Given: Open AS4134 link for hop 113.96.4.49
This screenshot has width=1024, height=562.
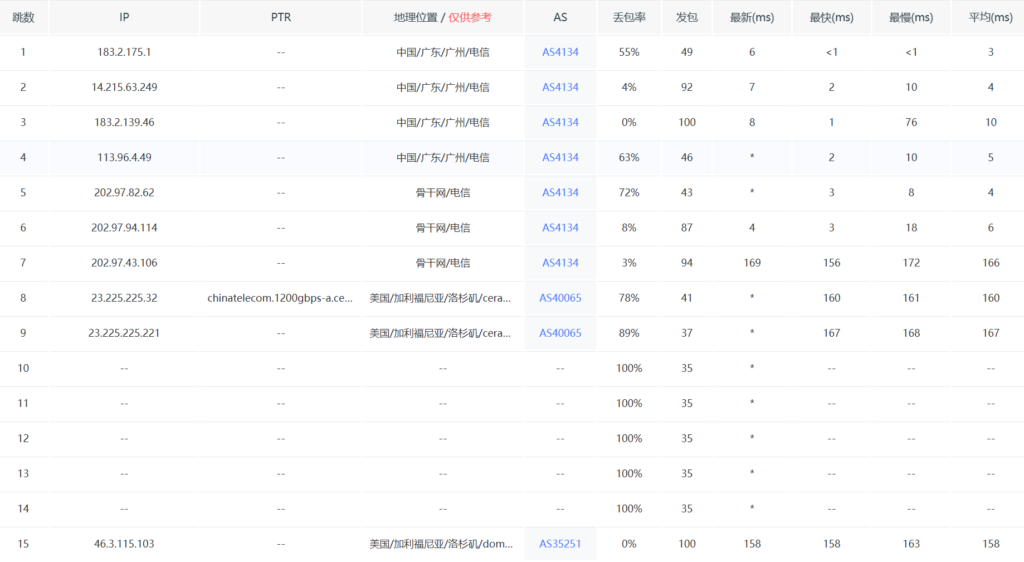Looking at the screenshot, I should pos(560,157).
